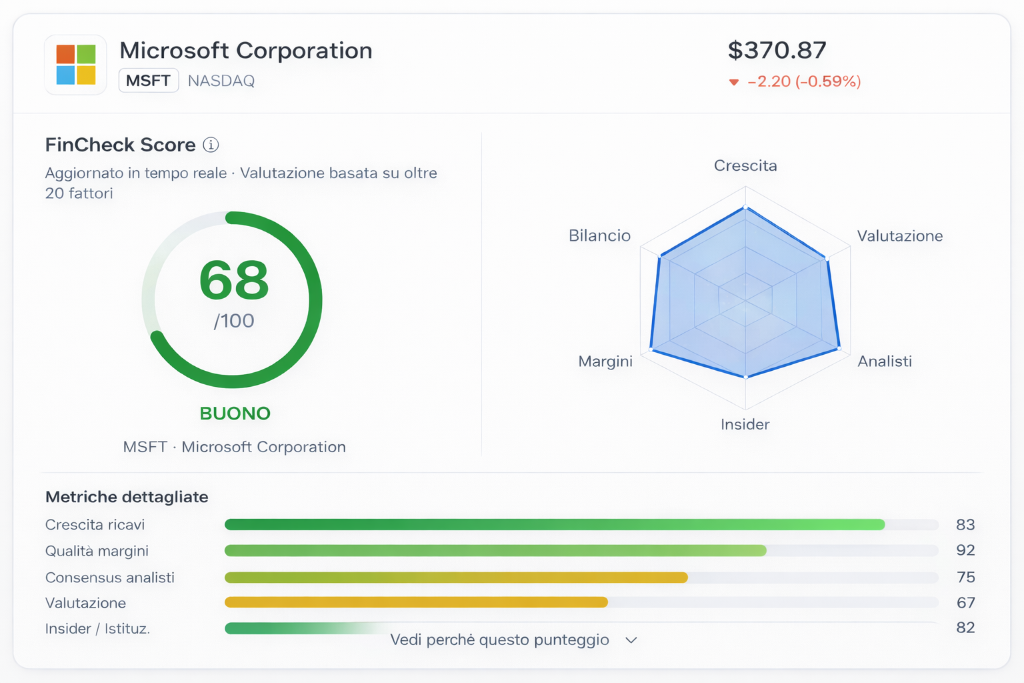Open the FinCheck Score info icon
This screenshot has width=1024, height=683.
[211, 144]
